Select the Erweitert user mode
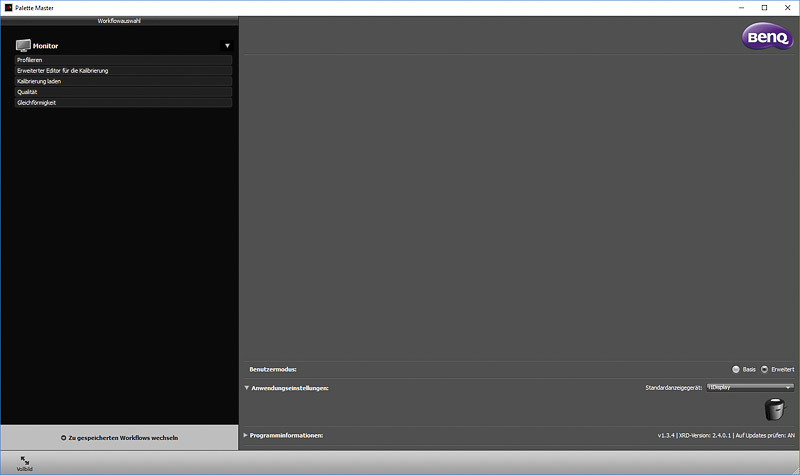 (x=765, y=369)
